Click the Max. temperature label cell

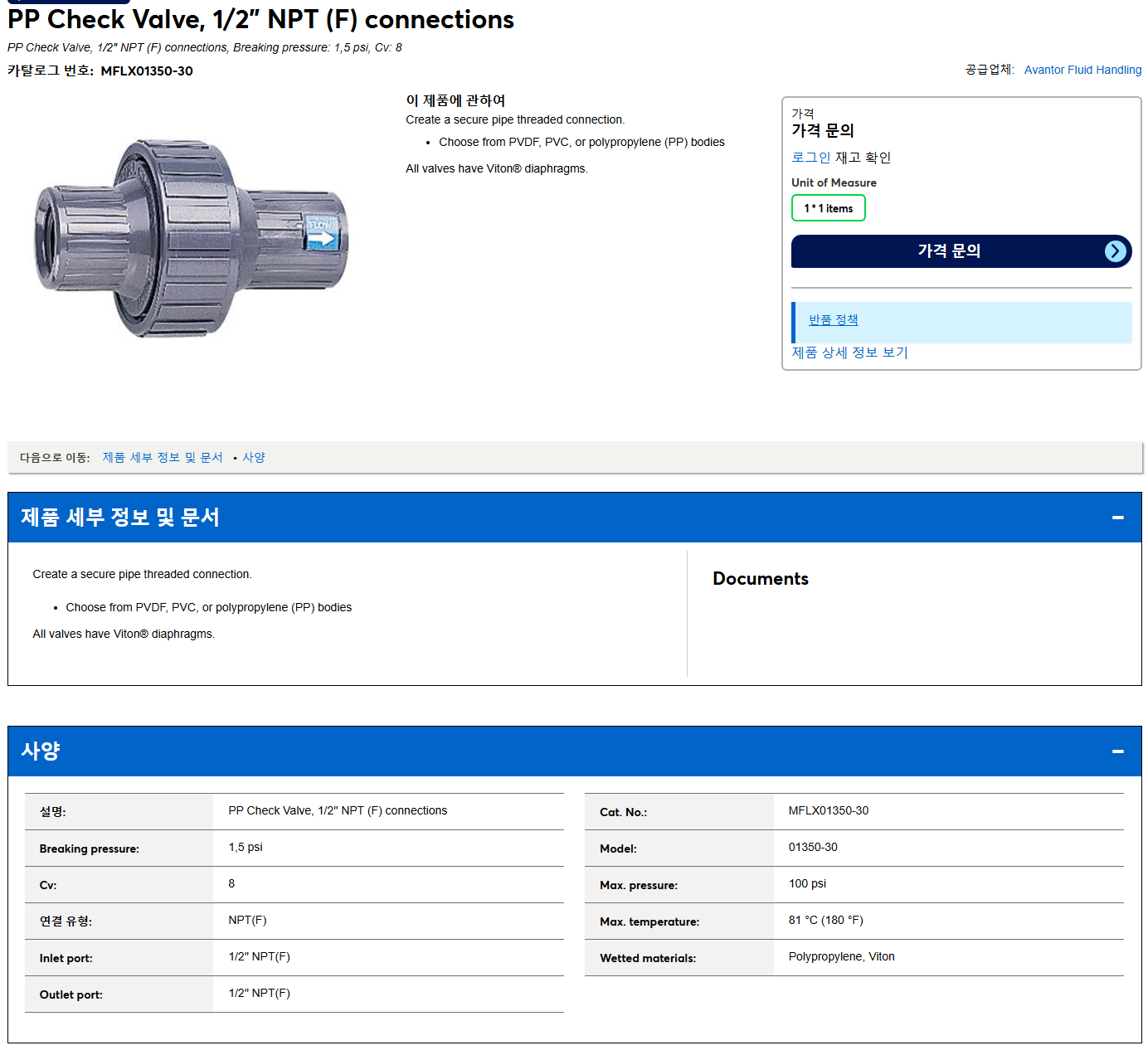(679, 921)
